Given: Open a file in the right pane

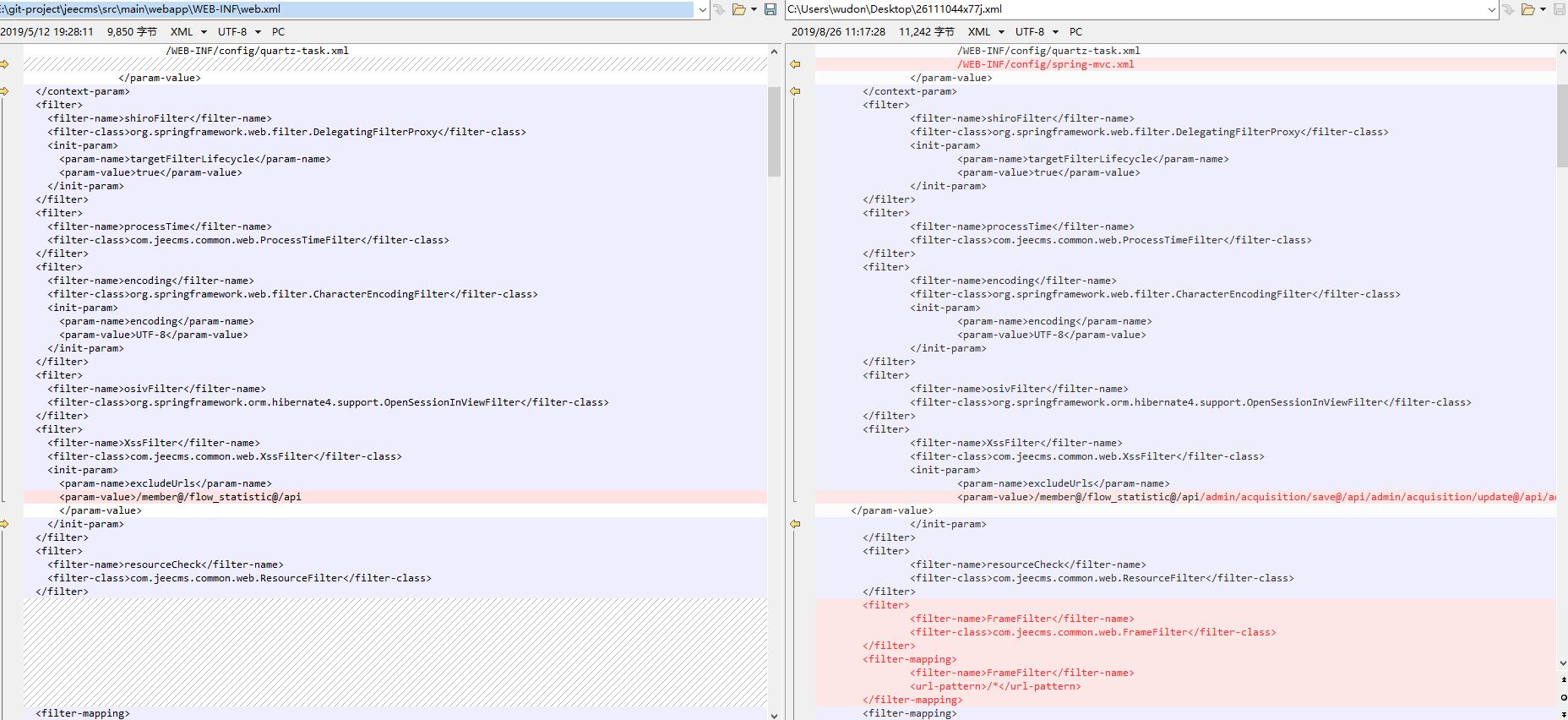Looking at the screenshot, I should [1527, 9].
